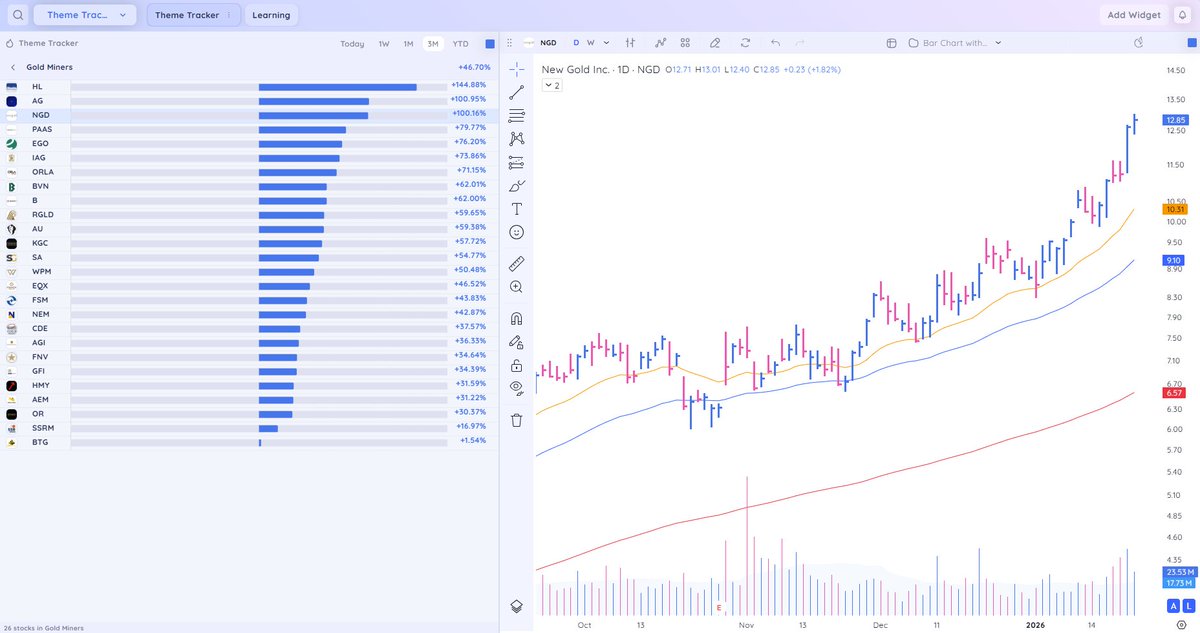
Task: Select the 1W period
Action: 384,44
